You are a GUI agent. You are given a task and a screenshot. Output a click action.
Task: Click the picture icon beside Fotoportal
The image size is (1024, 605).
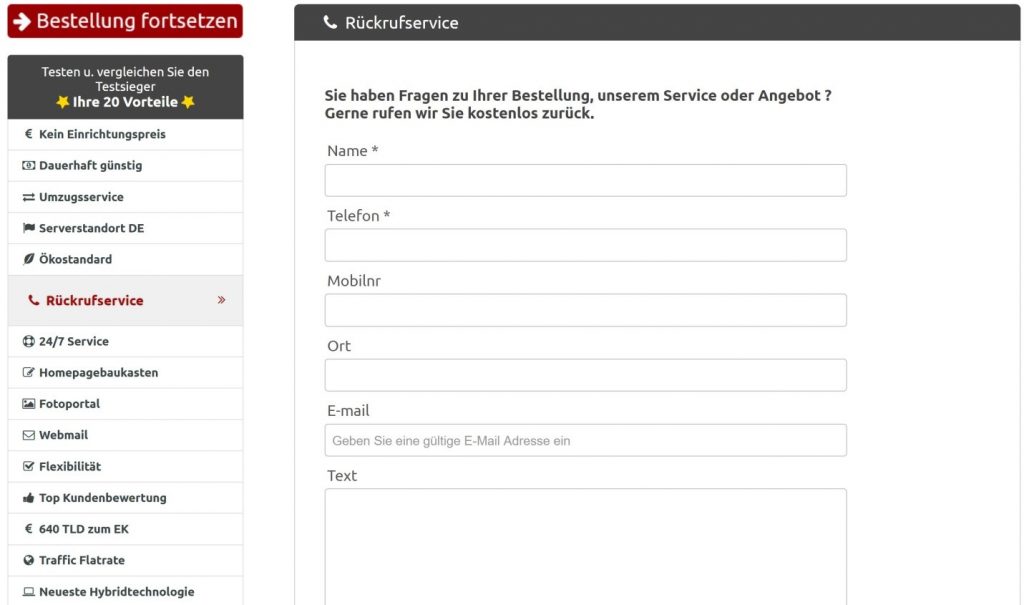tap(28, 404)
